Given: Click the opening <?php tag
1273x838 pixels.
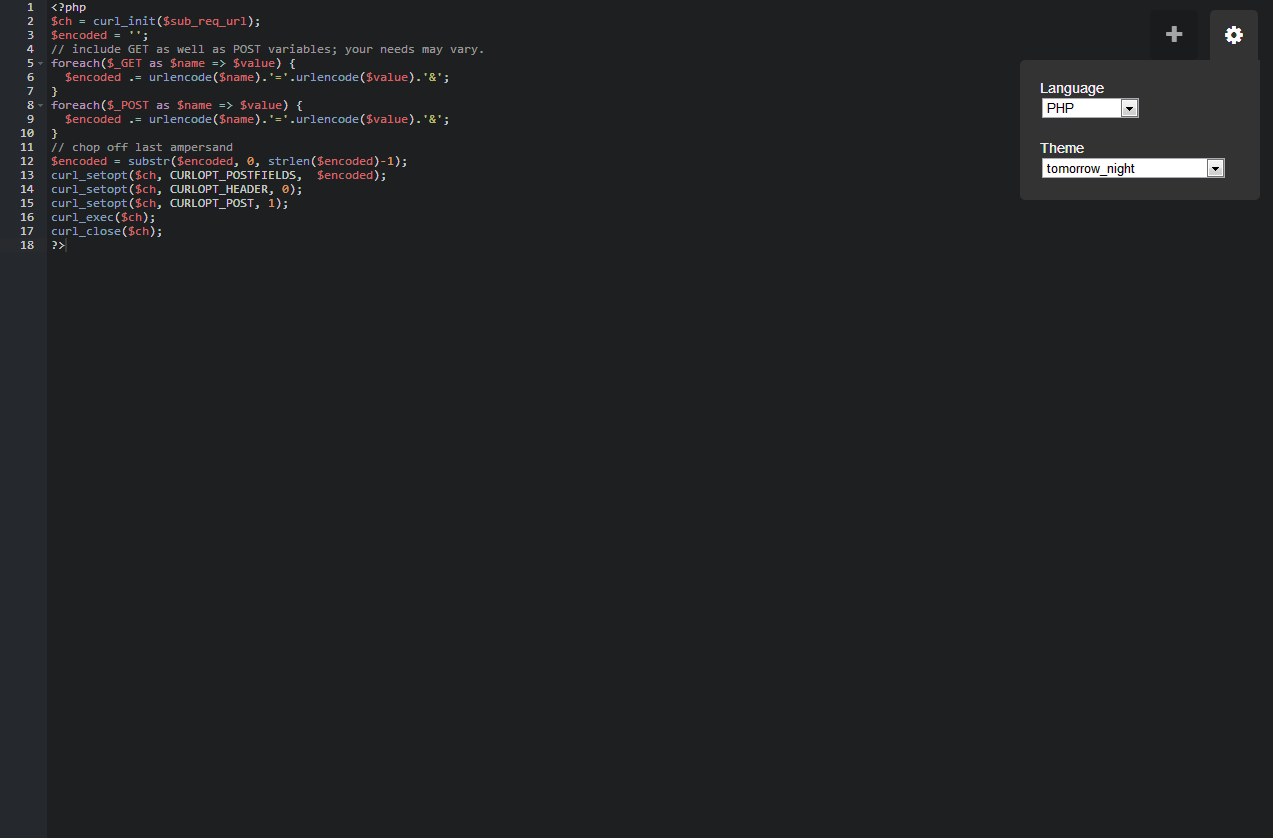Looking at the screenshot, I should [x=69, y=7].
